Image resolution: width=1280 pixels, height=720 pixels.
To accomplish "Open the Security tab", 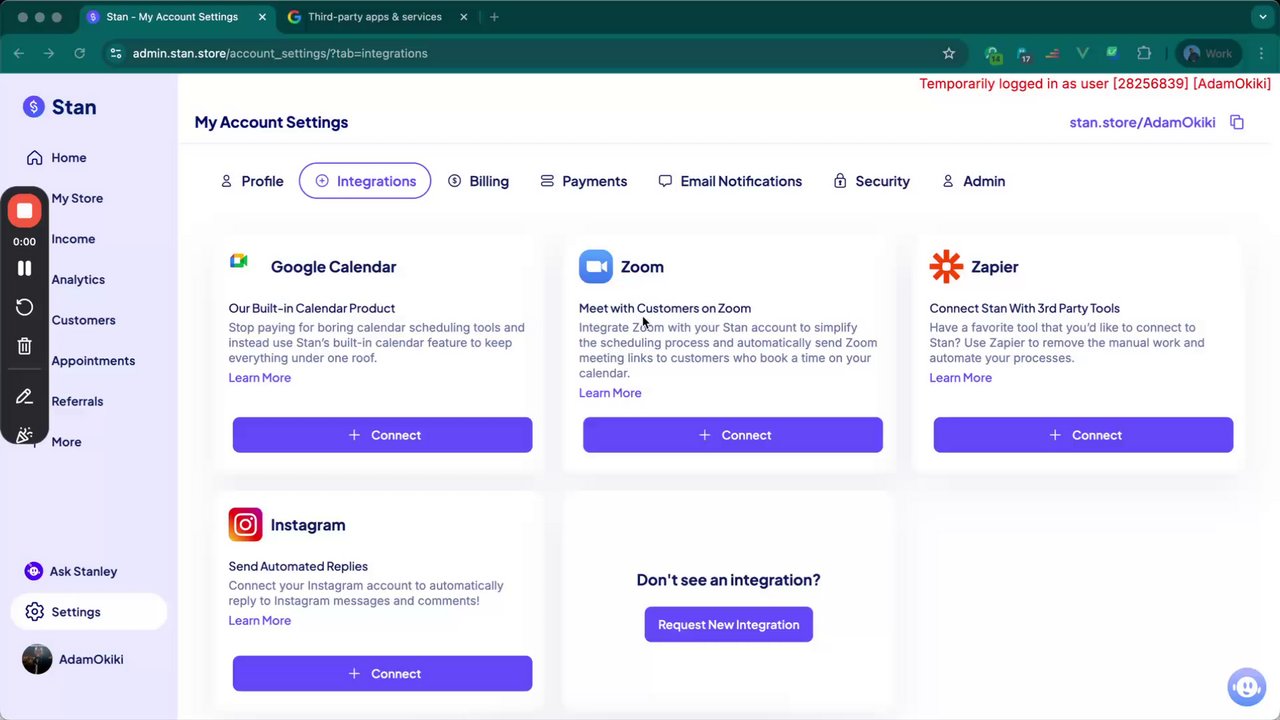I will [871, 181].
